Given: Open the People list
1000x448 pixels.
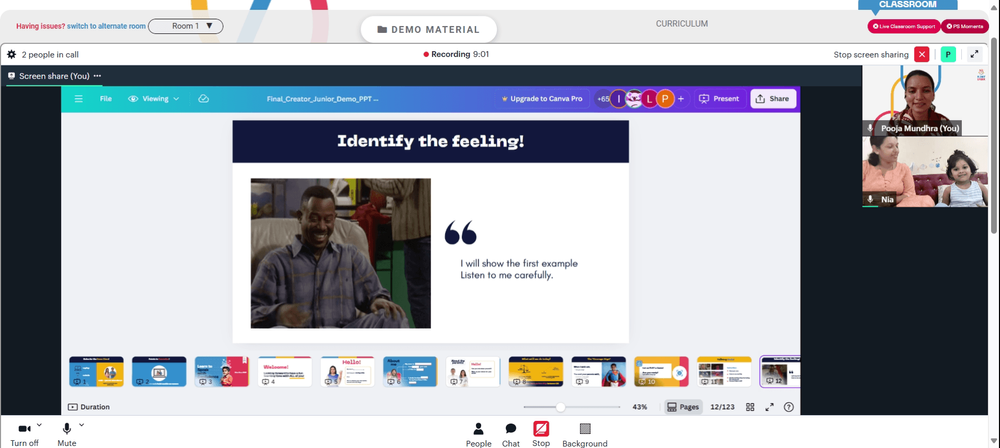Looking at the screenshot, I should (x=478, y=434).
